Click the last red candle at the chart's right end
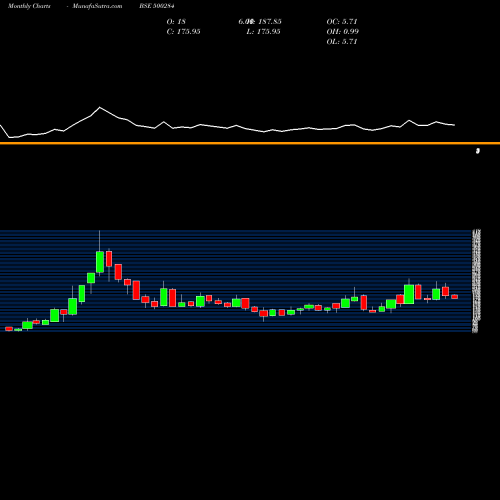The image size is (500, 500). 455,297
